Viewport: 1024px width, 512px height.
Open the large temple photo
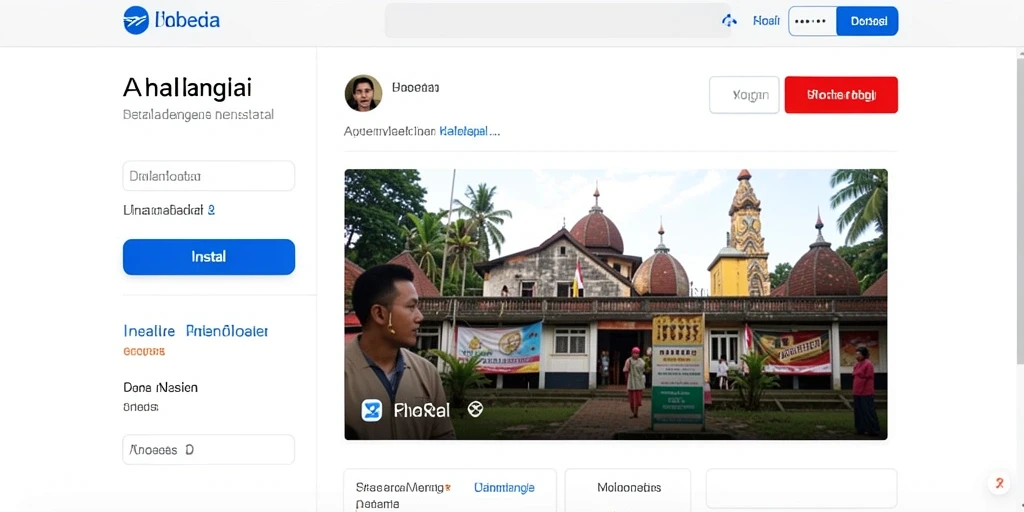(616, 304)
